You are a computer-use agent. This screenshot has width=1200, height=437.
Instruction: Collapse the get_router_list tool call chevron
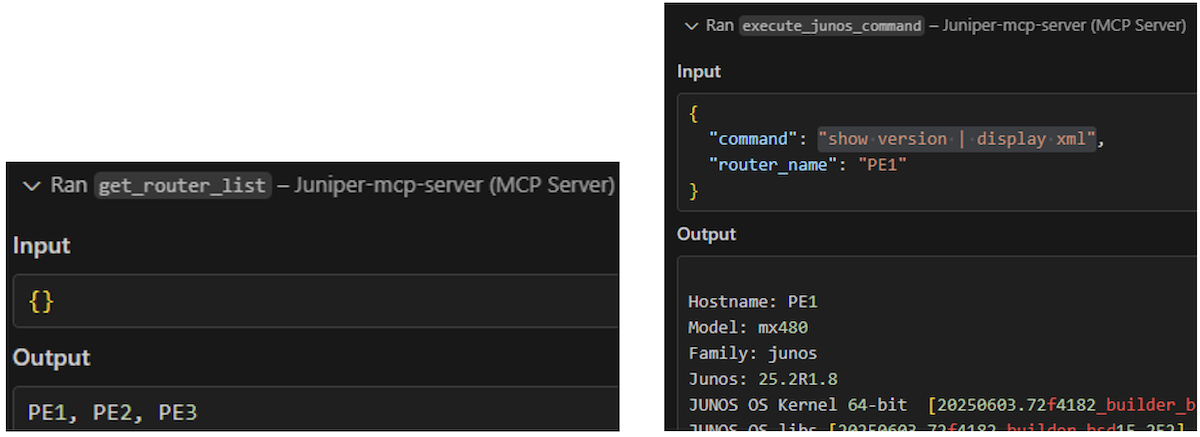32,186
